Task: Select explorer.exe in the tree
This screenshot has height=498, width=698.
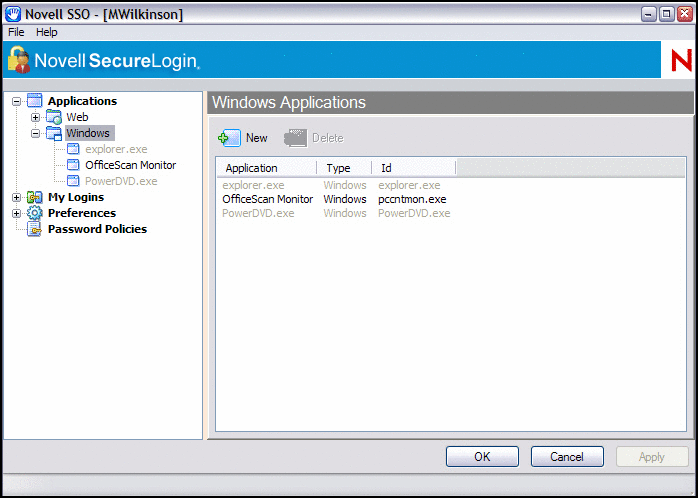Action: point(116,149)
